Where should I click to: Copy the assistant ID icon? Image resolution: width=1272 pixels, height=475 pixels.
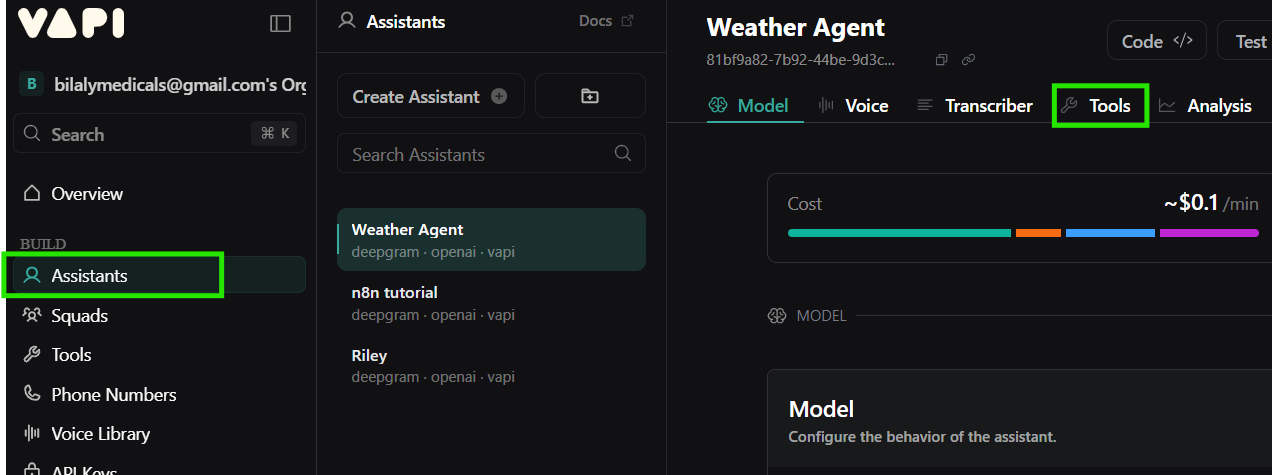(x=941, y=60)
